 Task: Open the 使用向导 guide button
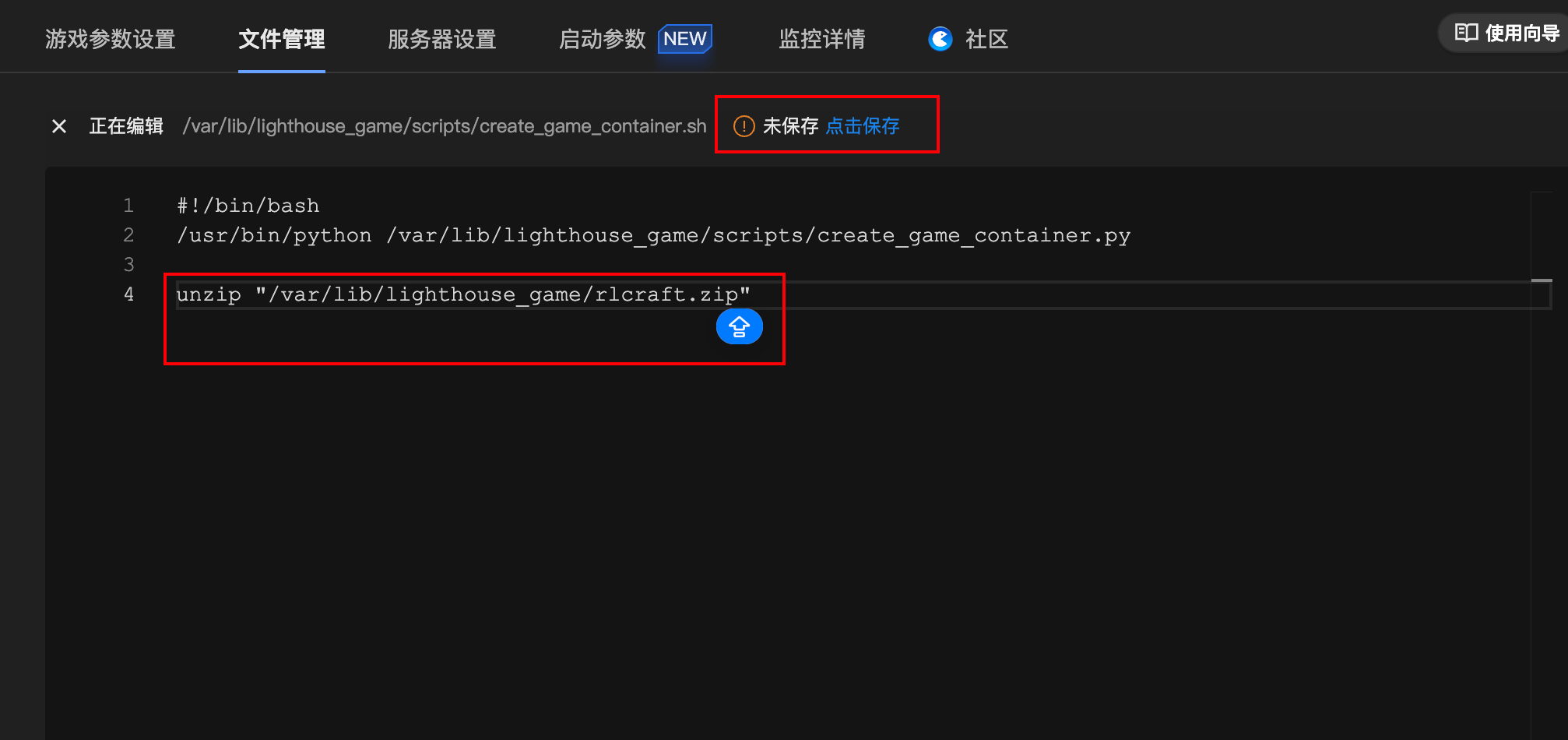coord(1506,33)
